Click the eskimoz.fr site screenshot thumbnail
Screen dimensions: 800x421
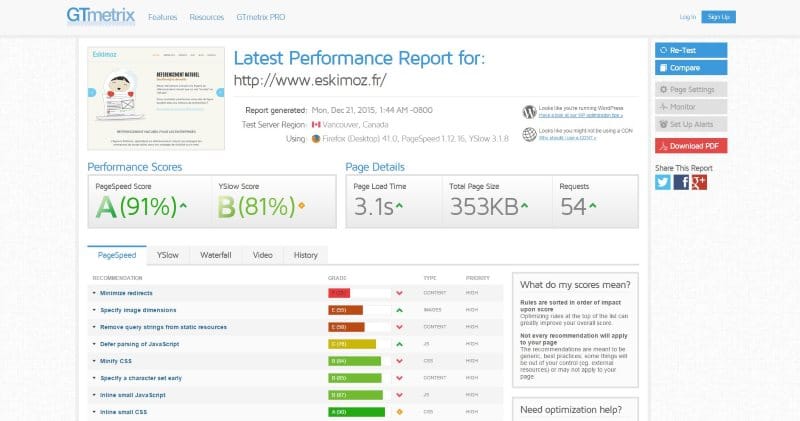tap(156, 98)
